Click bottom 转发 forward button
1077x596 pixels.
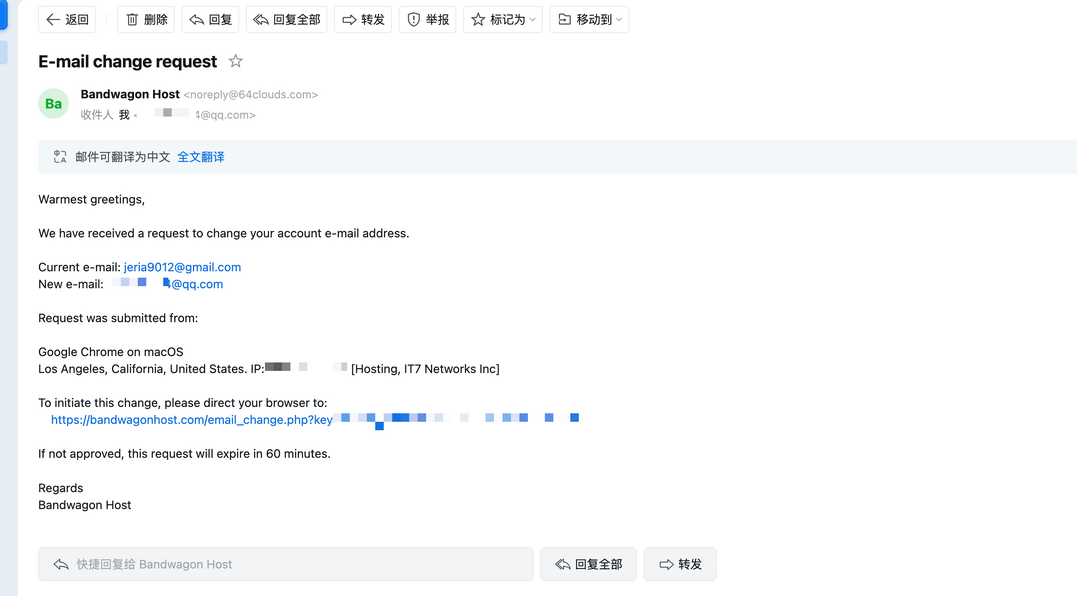[x=680, y=564]
